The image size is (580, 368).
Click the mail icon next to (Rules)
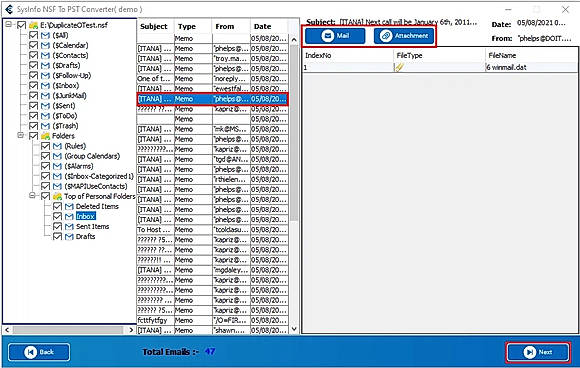pos(57,146)
